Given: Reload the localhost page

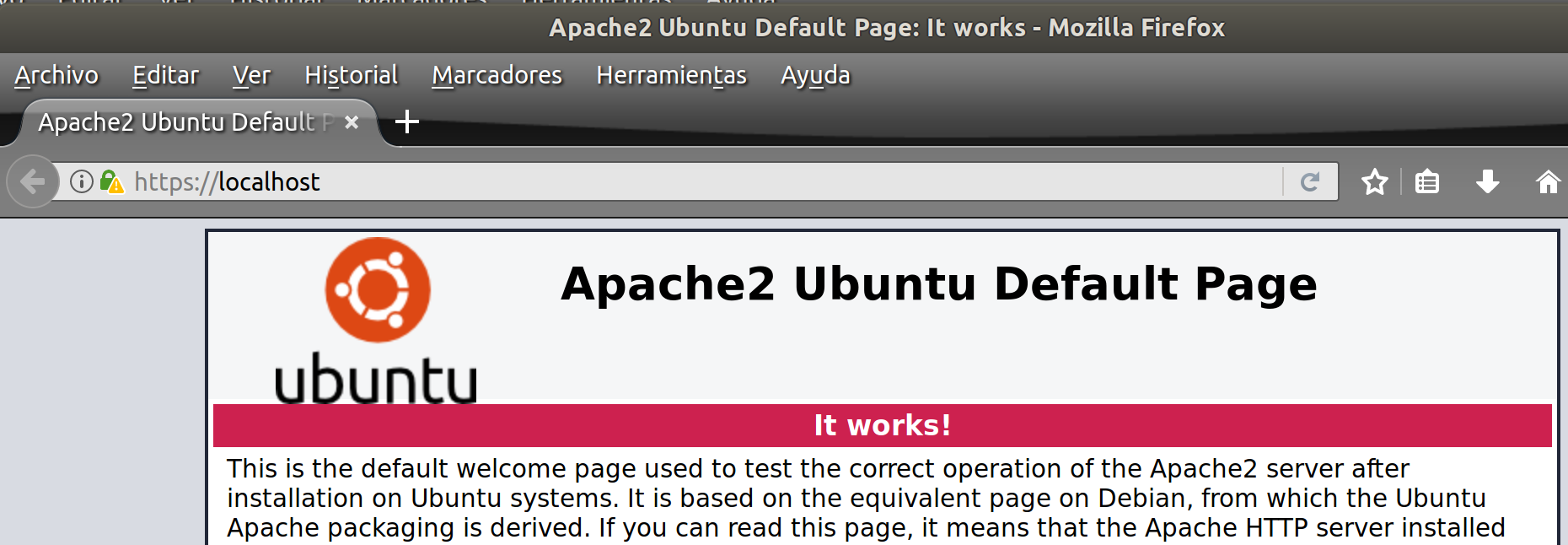Looking at the screenshot, I should [x=1310, y=181].
